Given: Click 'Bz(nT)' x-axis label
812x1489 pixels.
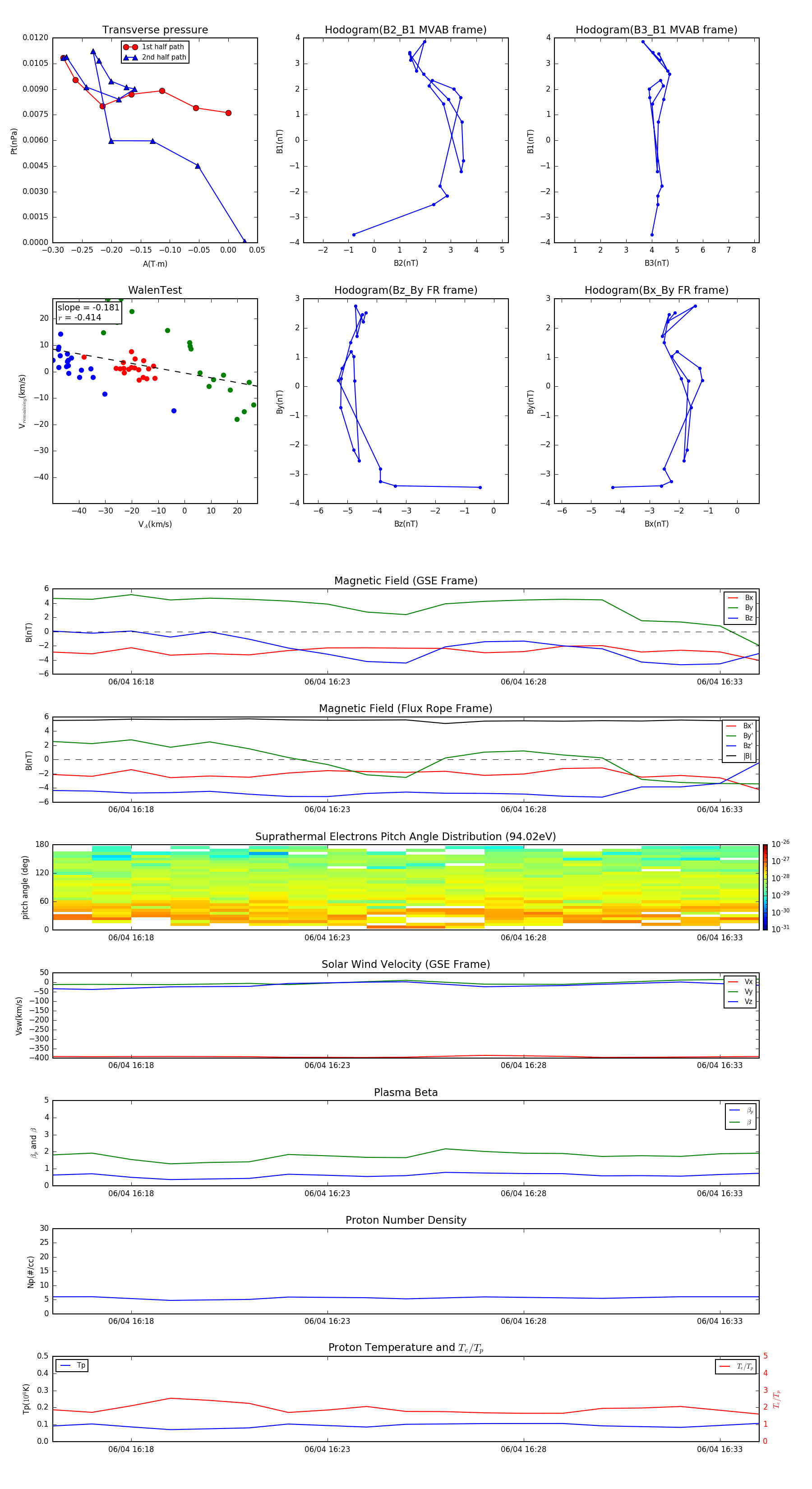Looking at the screenshot, I should [x=406, y=524].
